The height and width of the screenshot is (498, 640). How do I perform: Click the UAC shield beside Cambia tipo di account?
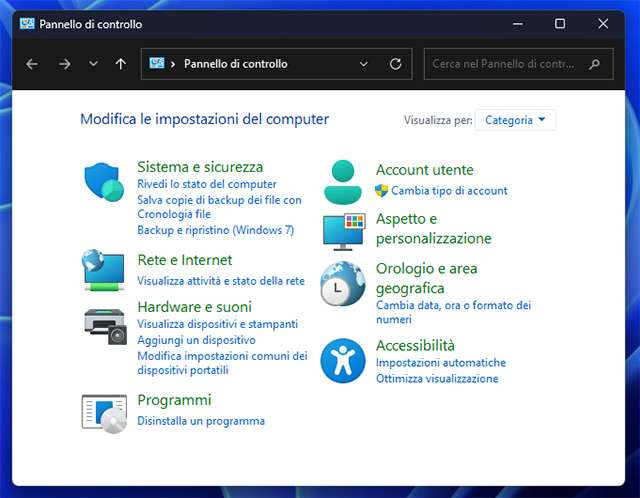click(381, 191)
